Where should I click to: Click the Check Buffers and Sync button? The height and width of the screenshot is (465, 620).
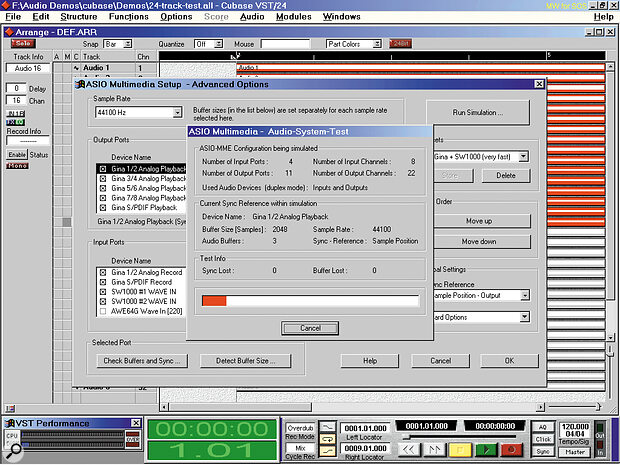142,361
